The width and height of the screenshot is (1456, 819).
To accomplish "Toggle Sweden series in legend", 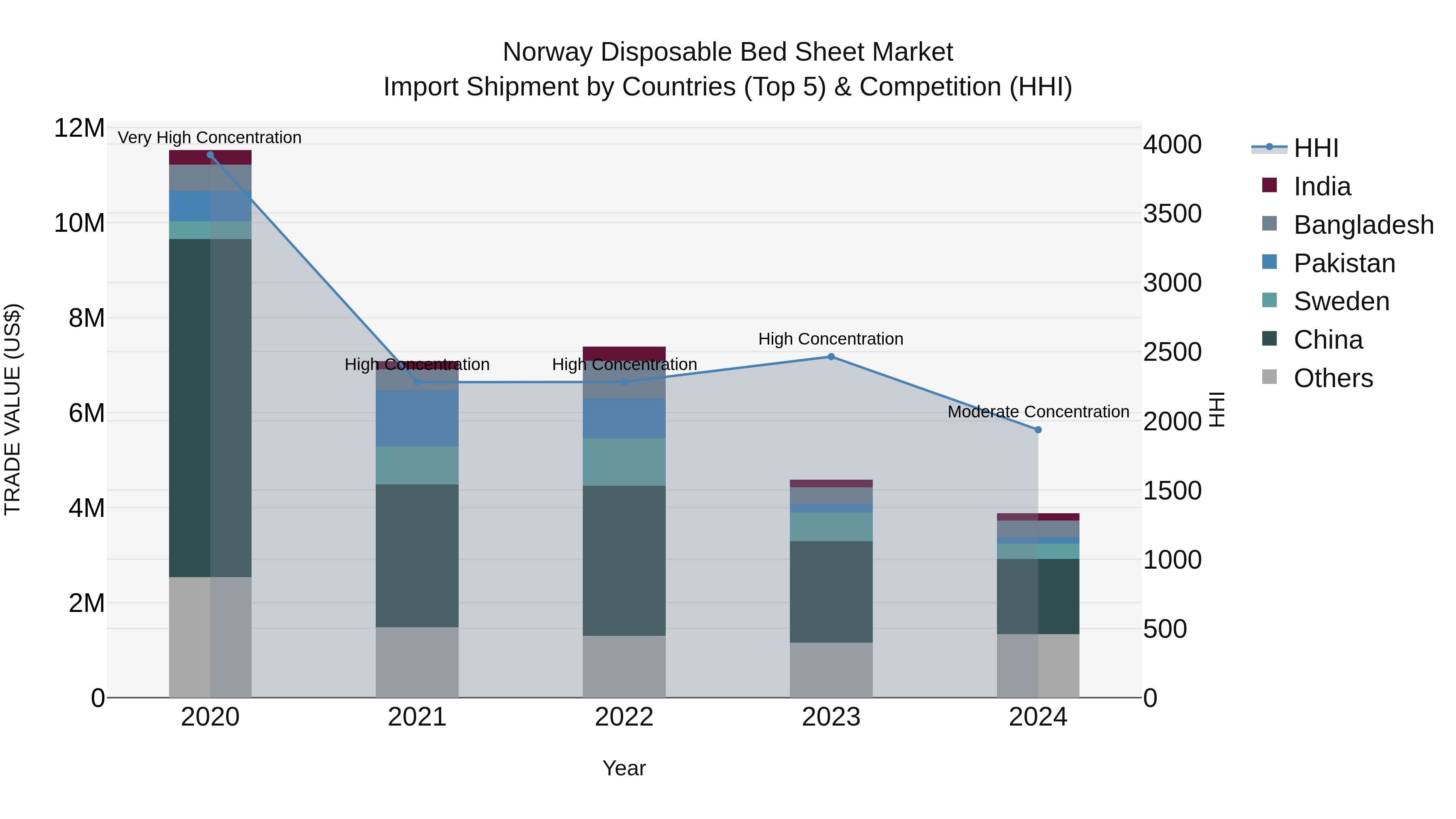I will [x=1326, y=301].
